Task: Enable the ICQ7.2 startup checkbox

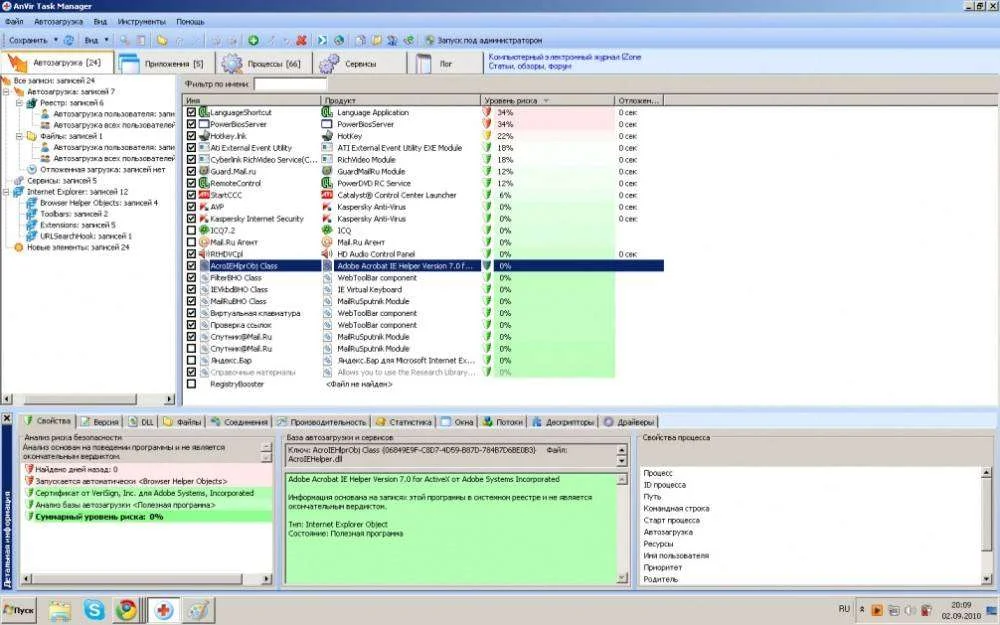Action: click(192, 230)
